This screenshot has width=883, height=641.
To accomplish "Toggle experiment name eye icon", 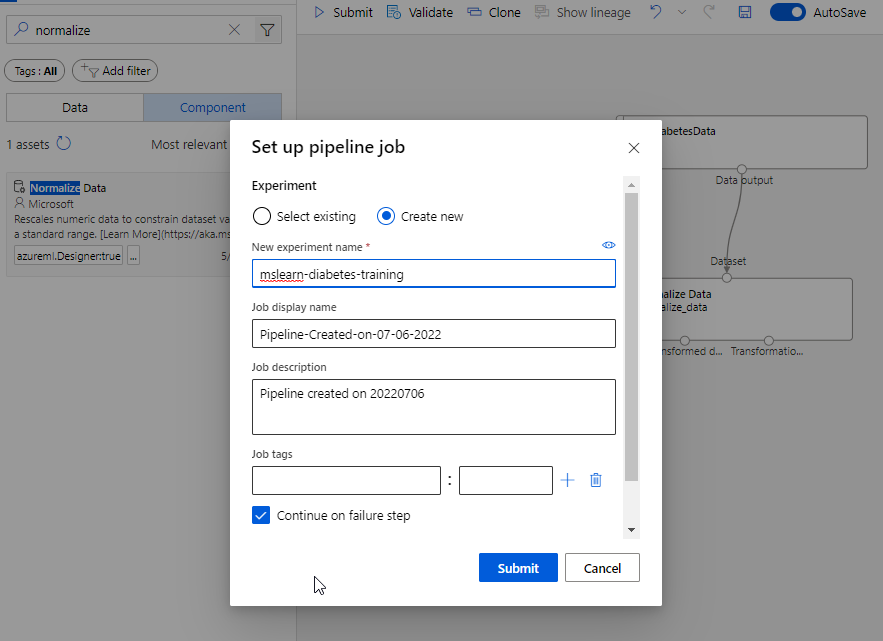I will (608, 245).
